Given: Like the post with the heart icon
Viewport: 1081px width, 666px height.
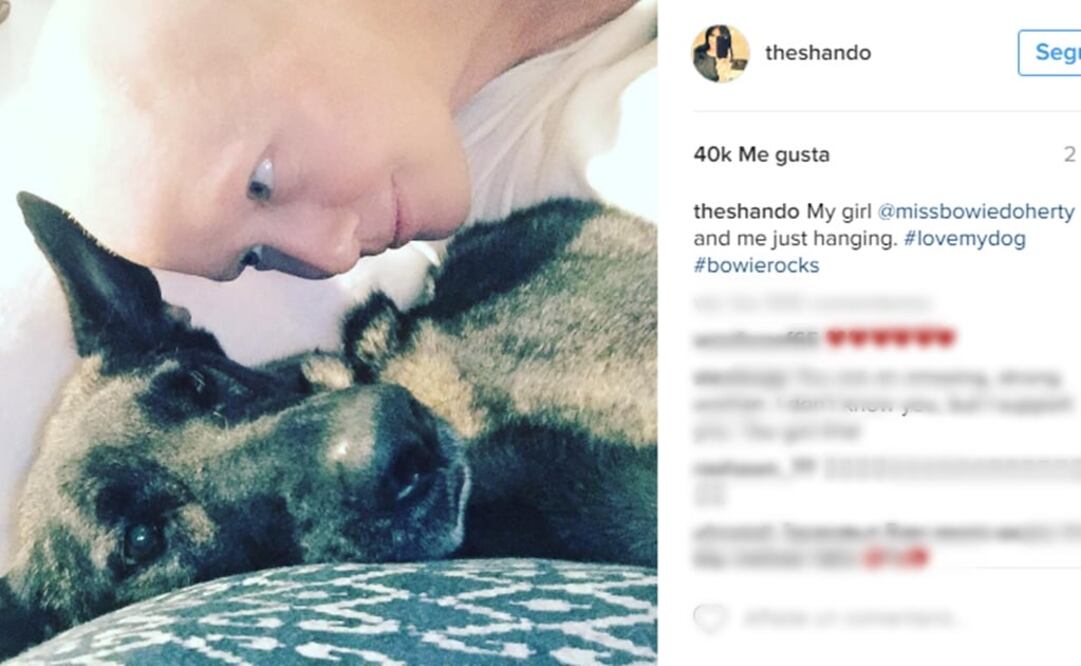Looking at the screenshot, I should click(710, 618).
